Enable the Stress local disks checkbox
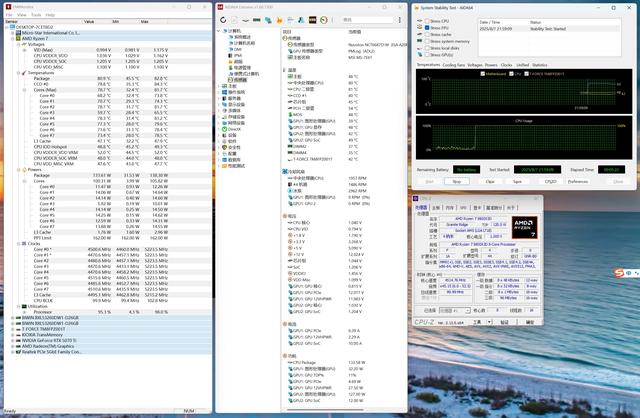Viewport: 640px width, 418px height. pos(427,48)
